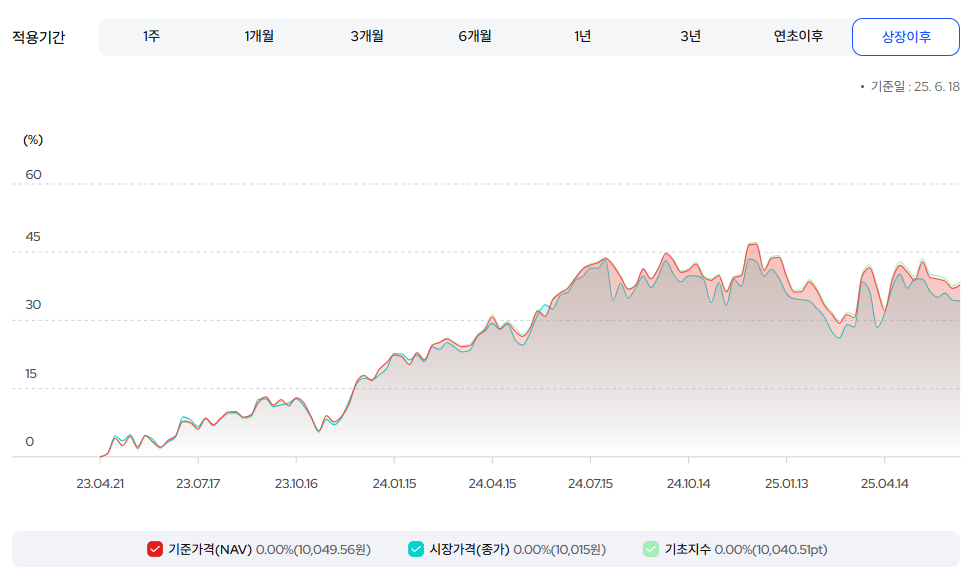Click the 시장가격(종가) legend label

click(469, 550)
